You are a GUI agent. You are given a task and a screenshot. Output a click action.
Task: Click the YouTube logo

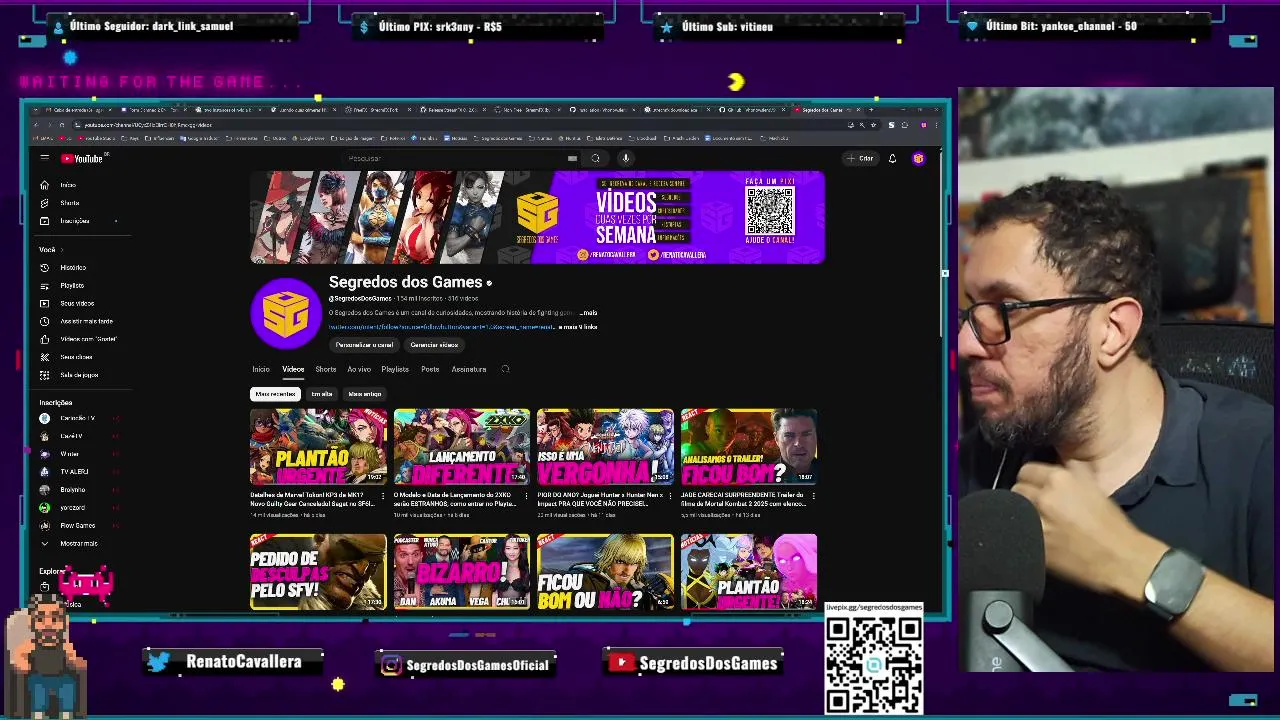82,158
